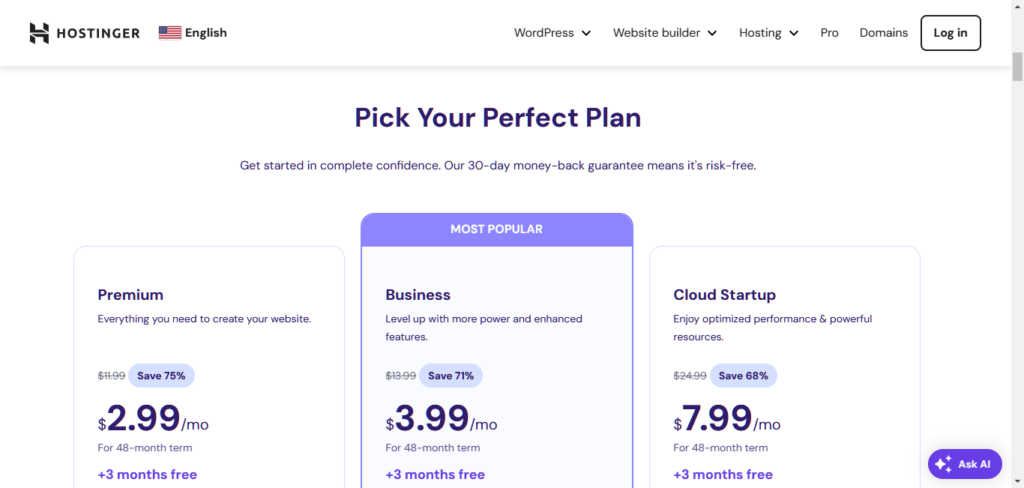
Task: Open the Pro menu item
Action: pos(829,33)
